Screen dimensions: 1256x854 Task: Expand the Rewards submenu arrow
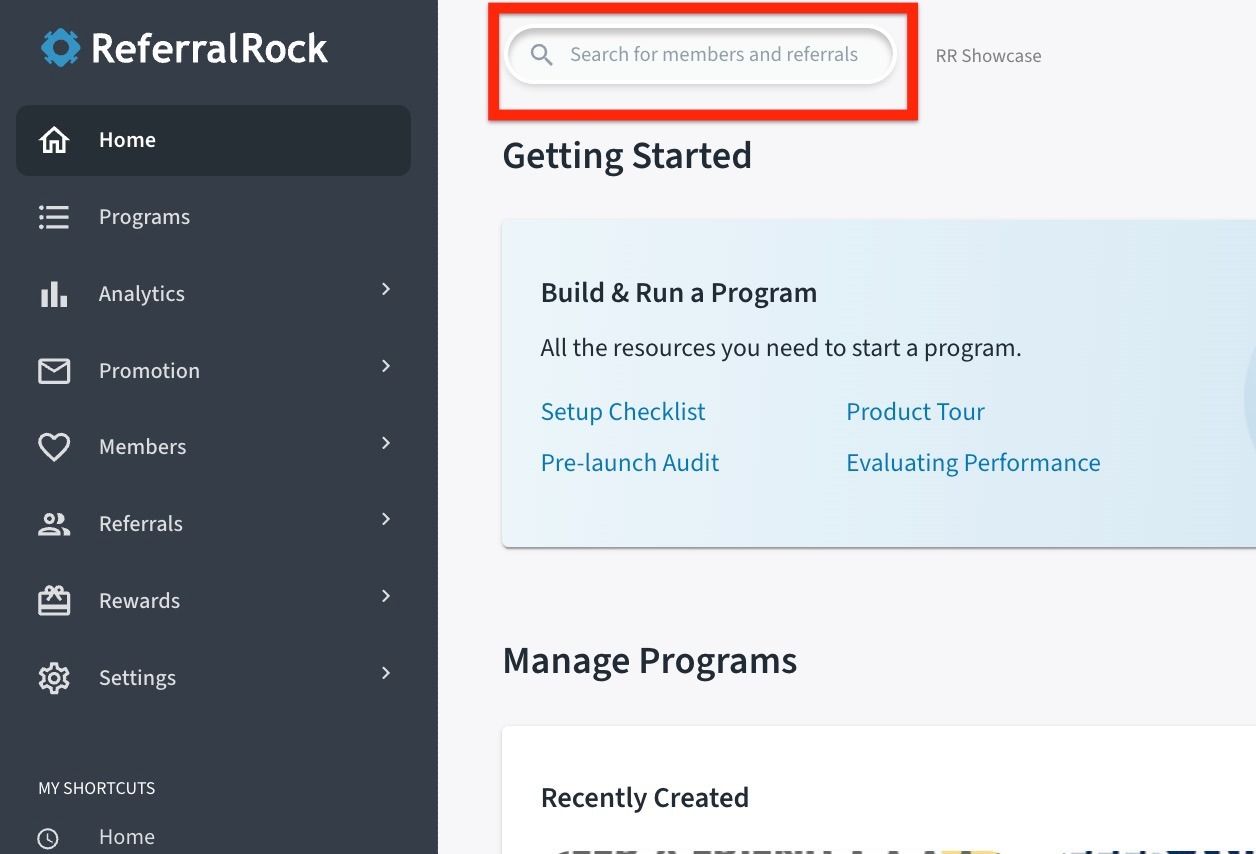(x=386, y=597)
